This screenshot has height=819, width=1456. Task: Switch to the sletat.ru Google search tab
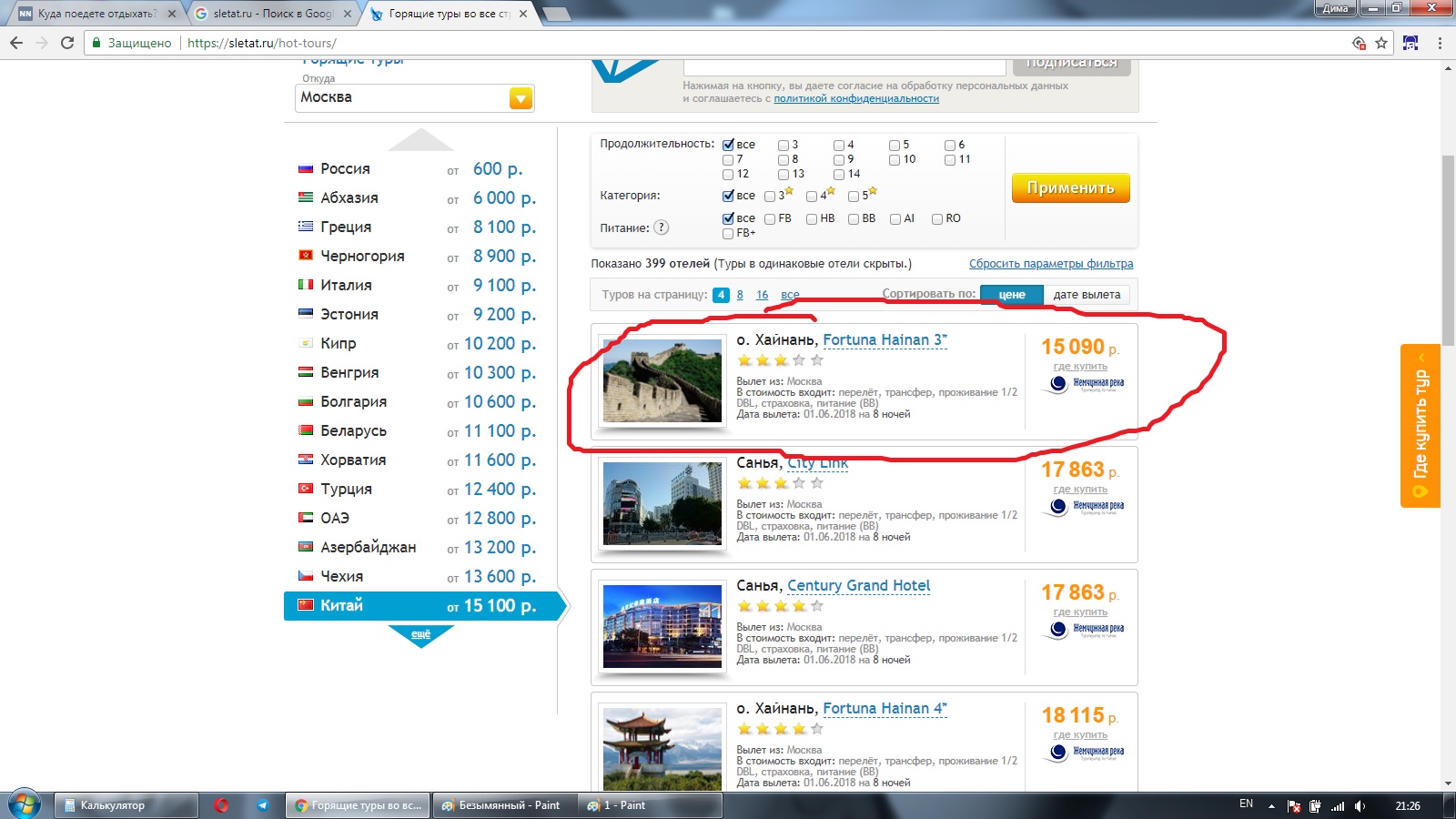273,14
